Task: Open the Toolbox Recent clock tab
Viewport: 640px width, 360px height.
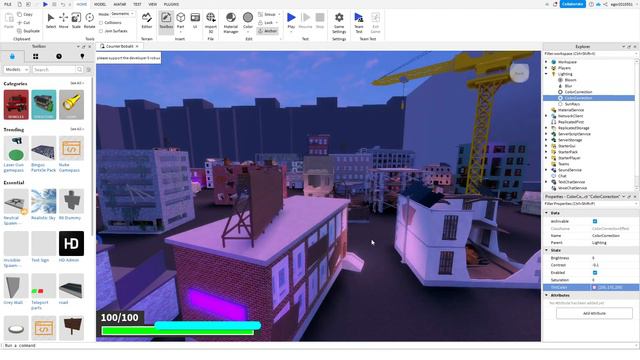Action: pos(59,56)
